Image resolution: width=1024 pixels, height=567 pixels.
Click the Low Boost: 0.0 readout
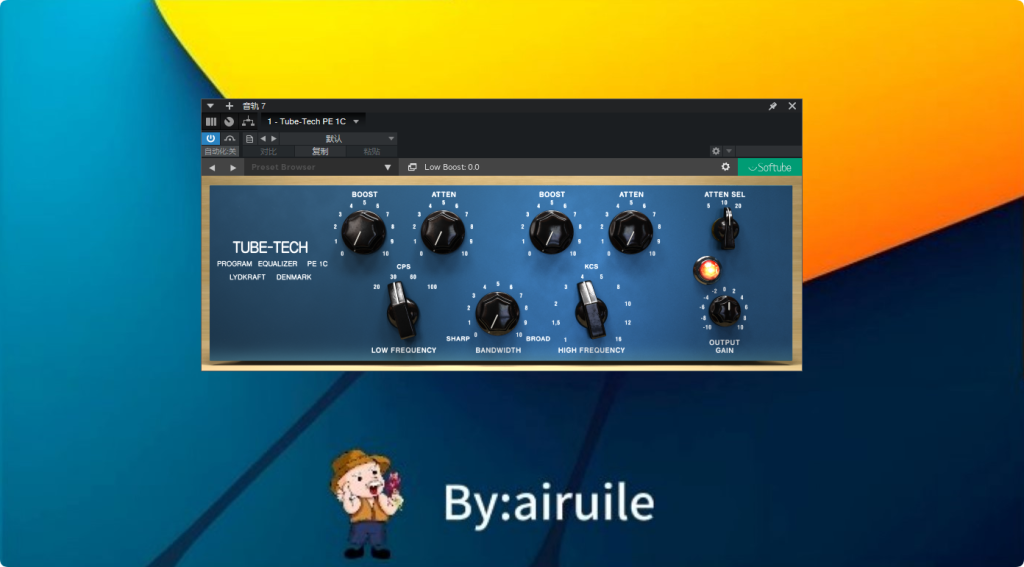click(x=451, y=167)
